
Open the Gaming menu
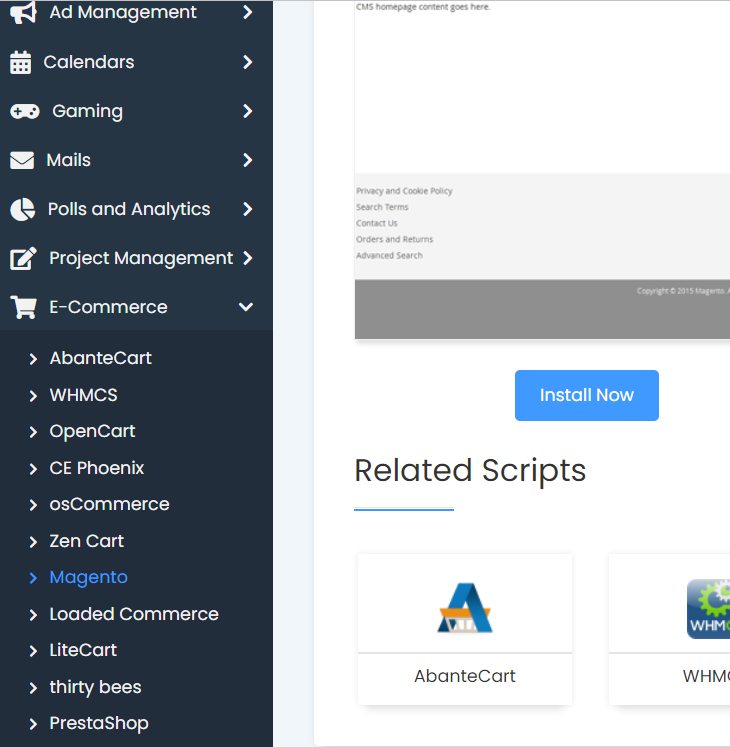click(88, 111)
